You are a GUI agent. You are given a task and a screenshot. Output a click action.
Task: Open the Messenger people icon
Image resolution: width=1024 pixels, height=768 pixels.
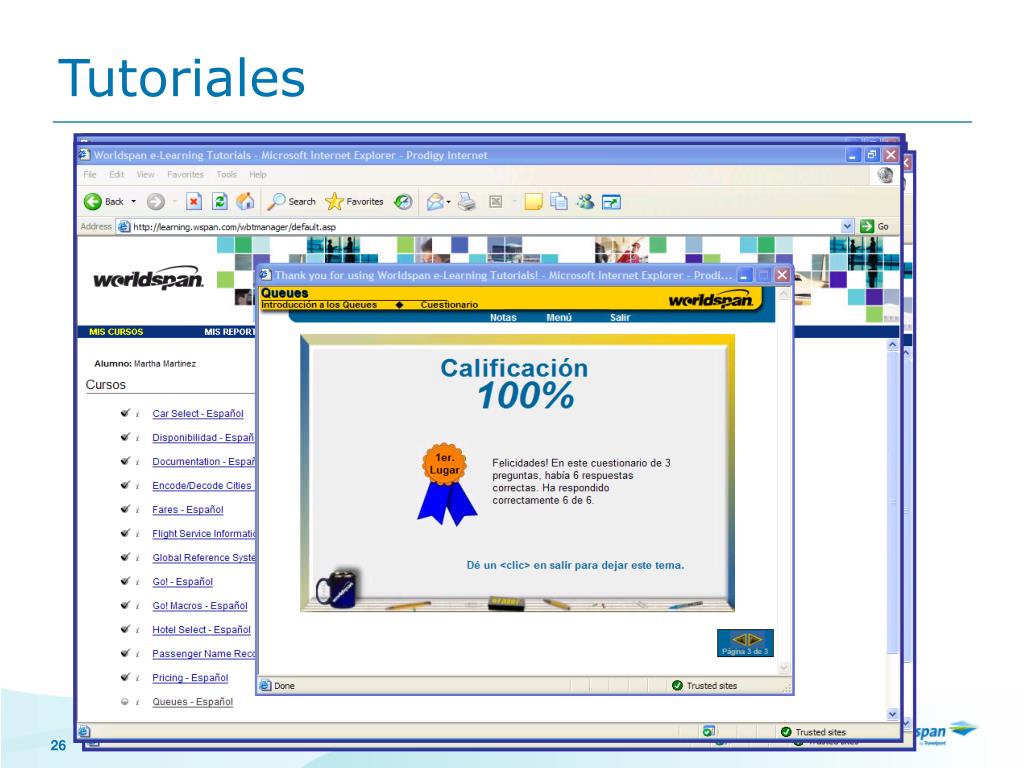585,202
